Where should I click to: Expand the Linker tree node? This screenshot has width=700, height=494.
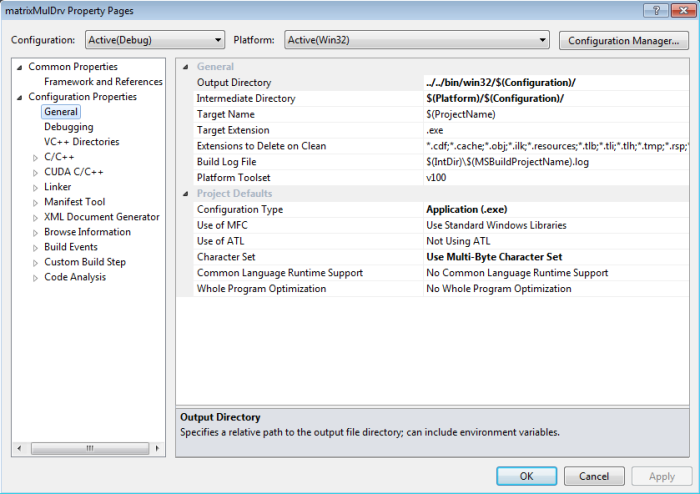tap(36, 187)
